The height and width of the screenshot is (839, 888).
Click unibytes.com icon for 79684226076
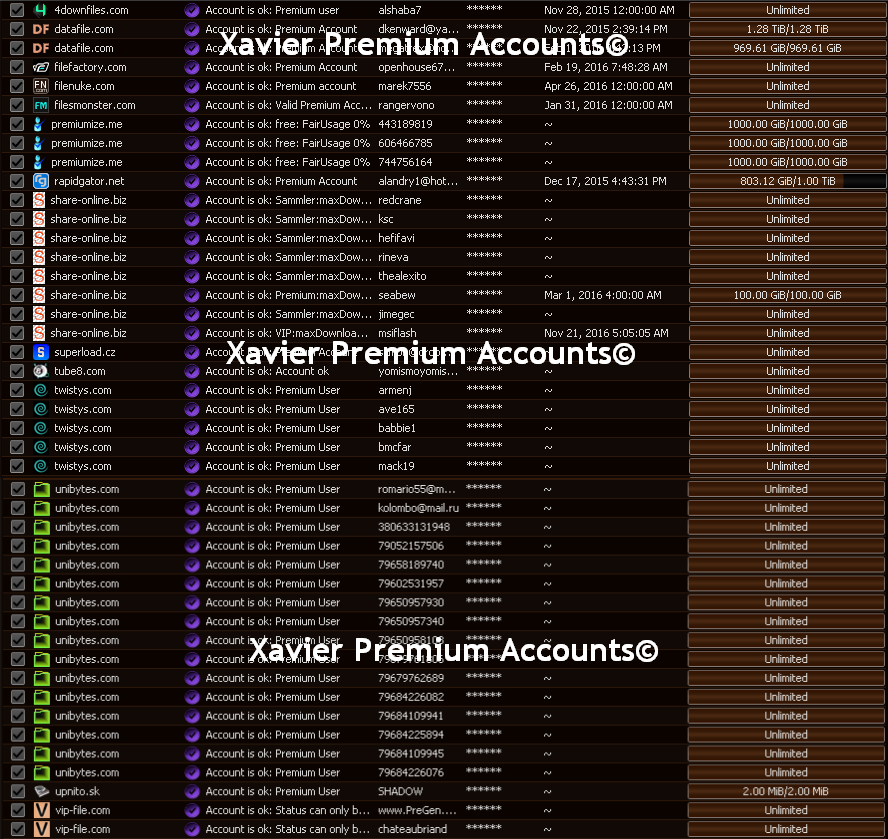pos(41,773)
